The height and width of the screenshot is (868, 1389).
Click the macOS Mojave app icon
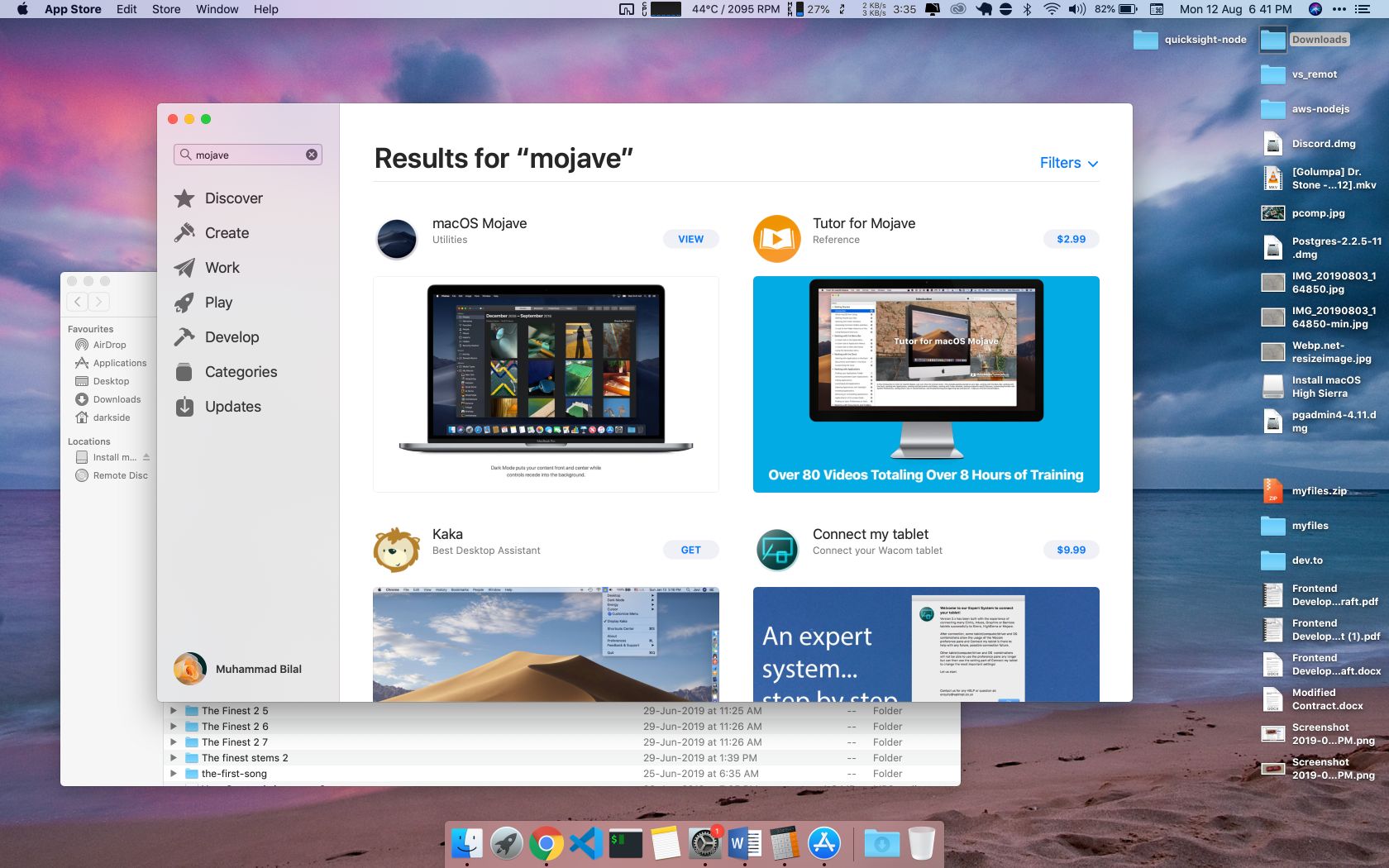coord(397,239)
